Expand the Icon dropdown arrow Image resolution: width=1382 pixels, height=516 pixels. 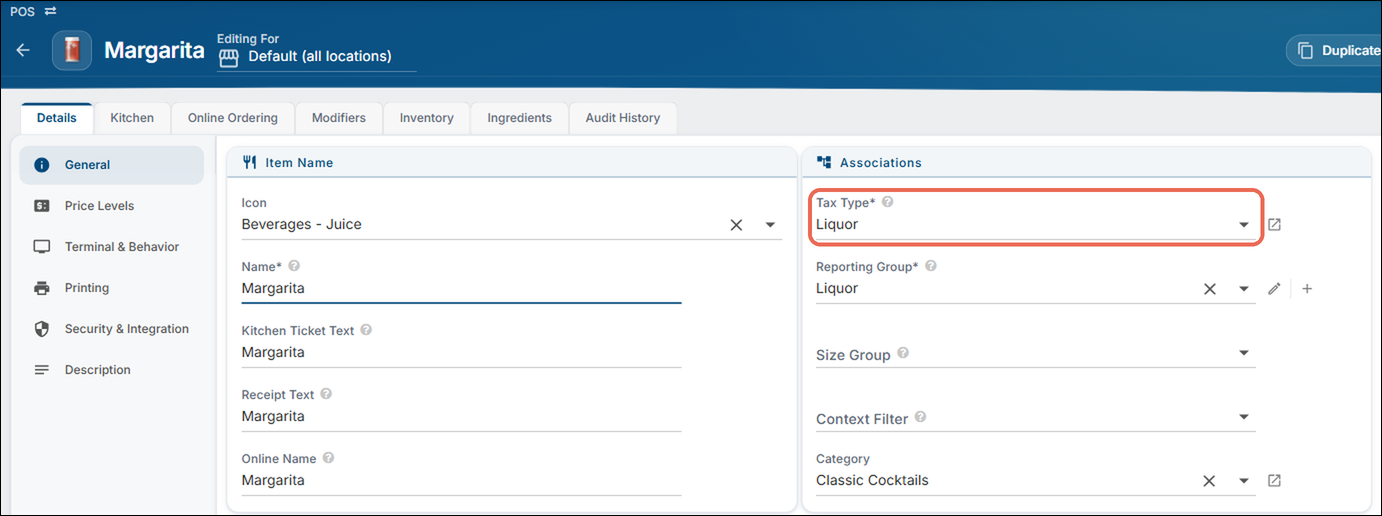(x=770, y=225)
